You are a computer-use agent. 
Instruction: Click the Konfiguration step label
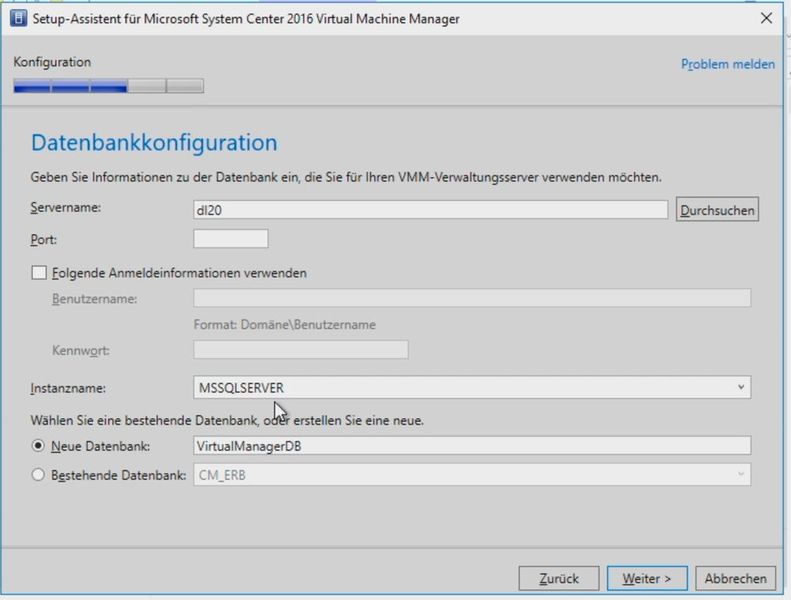52,62
